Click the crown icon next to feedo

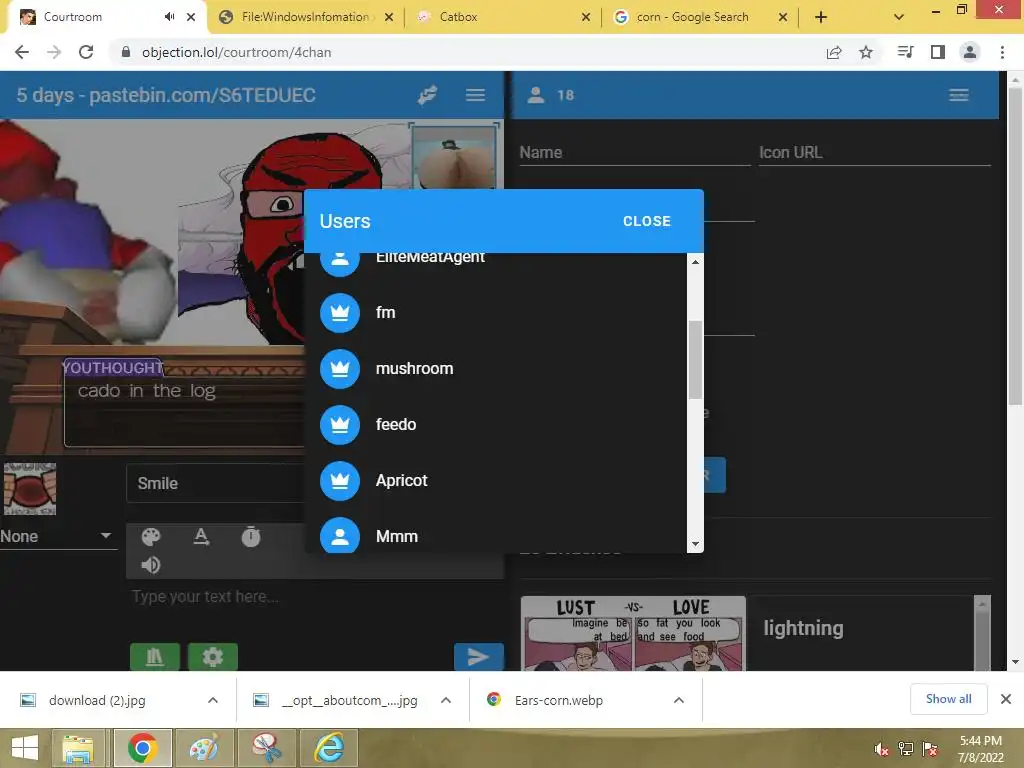tap(340, 425)
